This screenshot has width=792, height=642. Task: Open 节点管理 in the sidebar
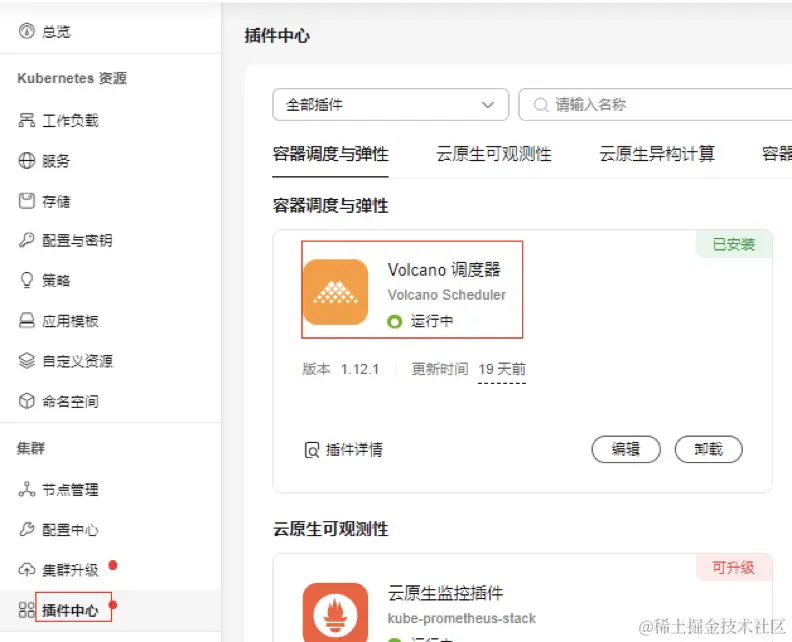click(70, 489)
